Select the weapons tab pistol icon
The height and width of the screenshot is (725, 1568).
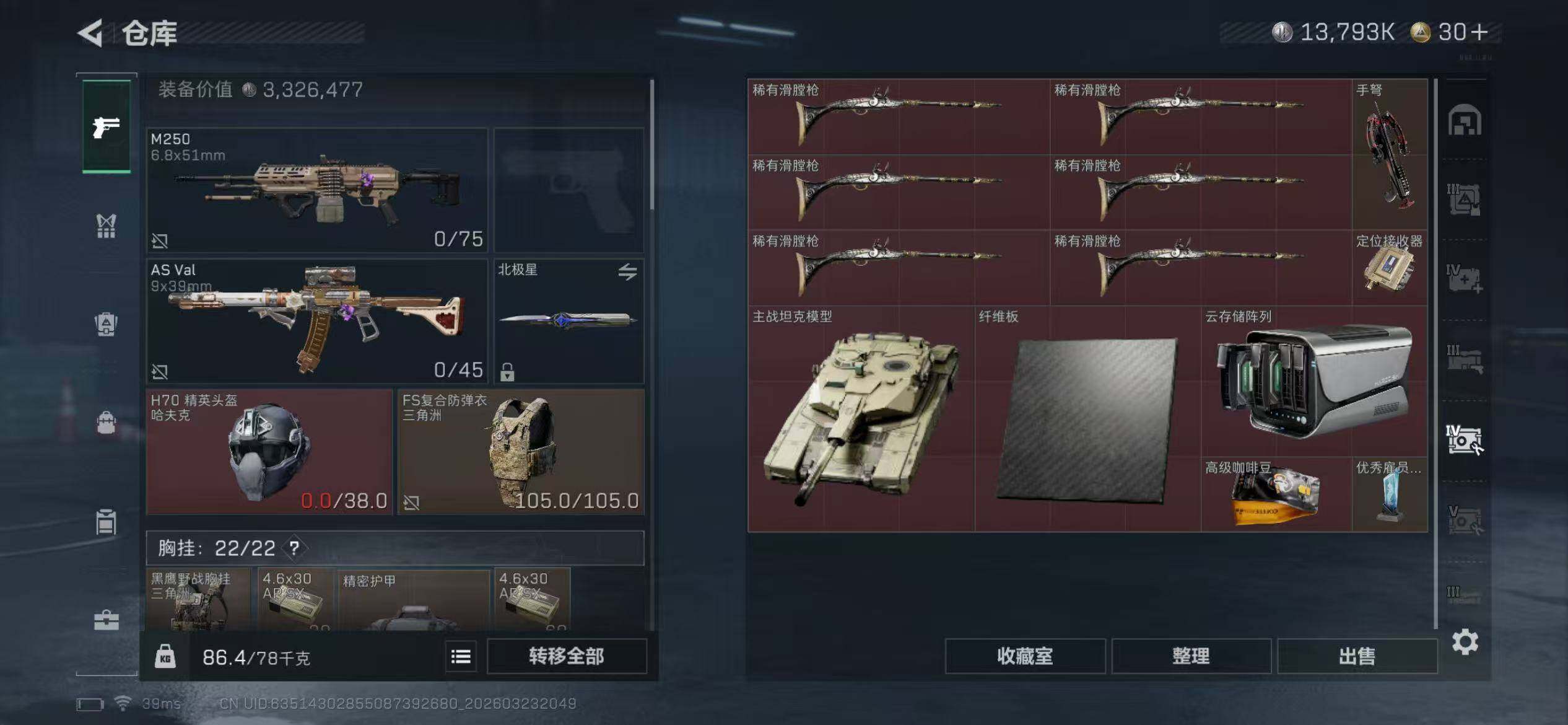[107, 126]
